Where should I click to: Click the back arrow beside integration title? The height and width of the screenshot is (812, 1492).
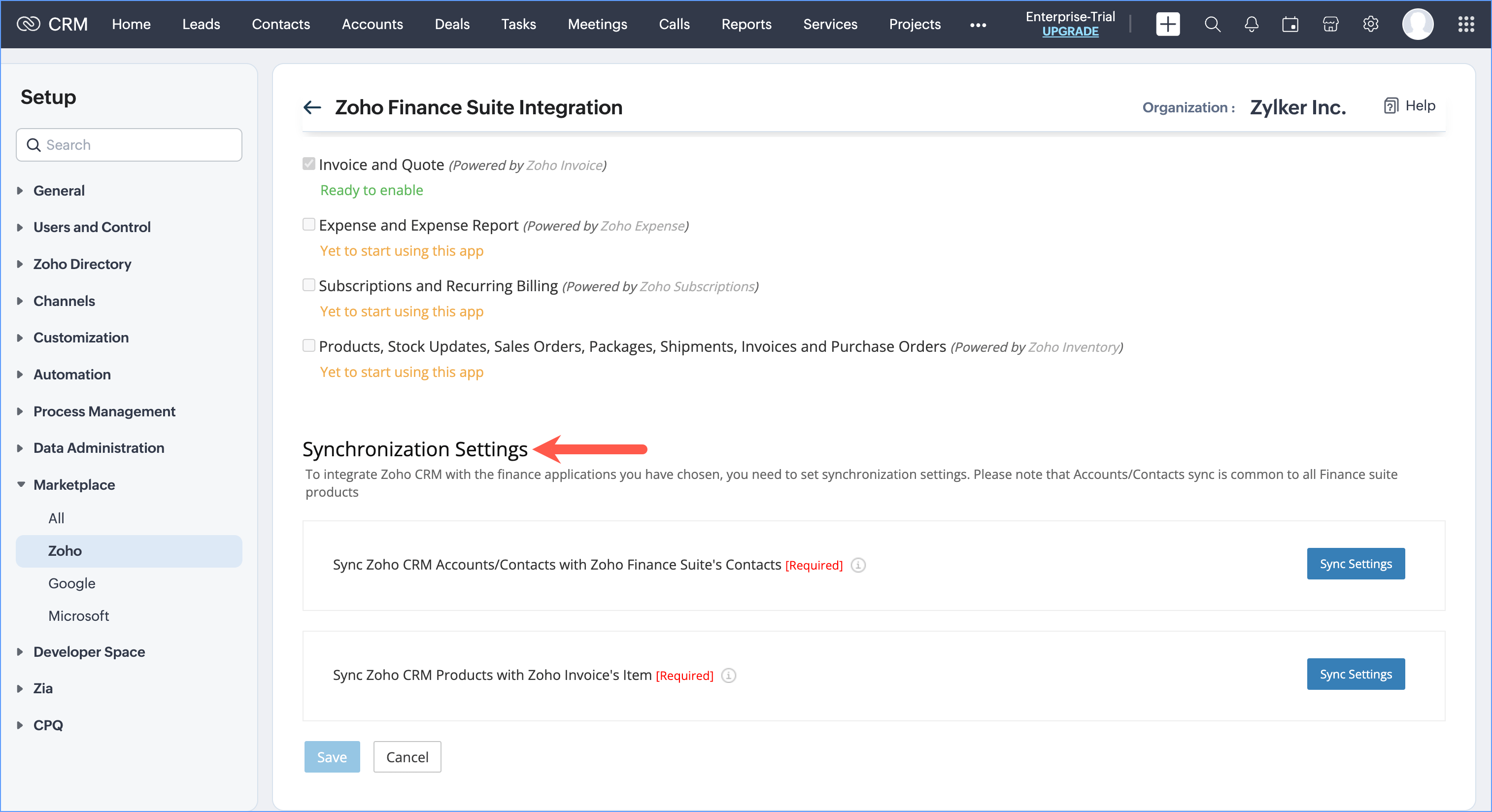point(312,107)
